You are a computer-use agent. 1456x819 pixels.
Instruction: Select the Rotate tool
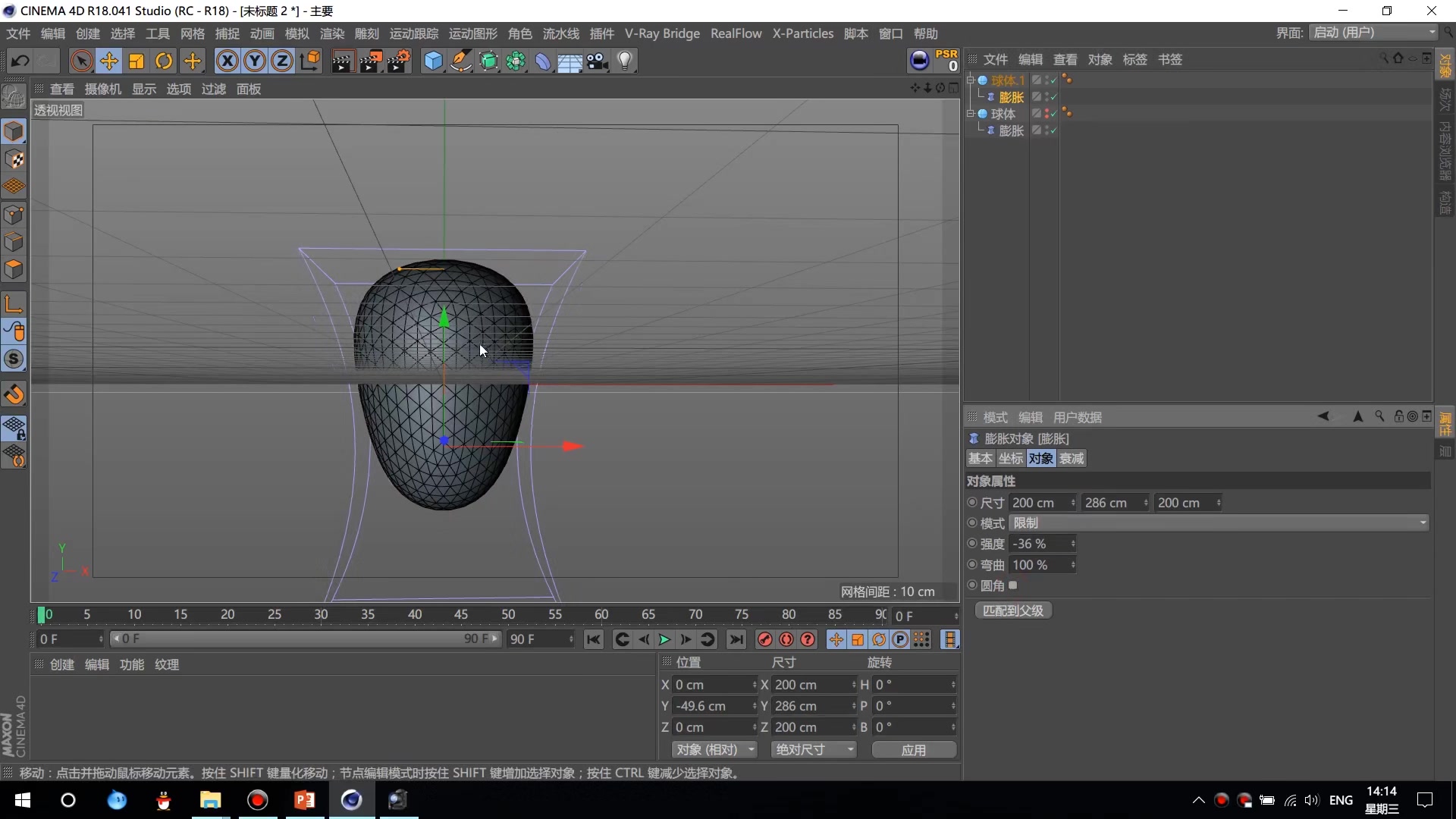tap(164, 61)
